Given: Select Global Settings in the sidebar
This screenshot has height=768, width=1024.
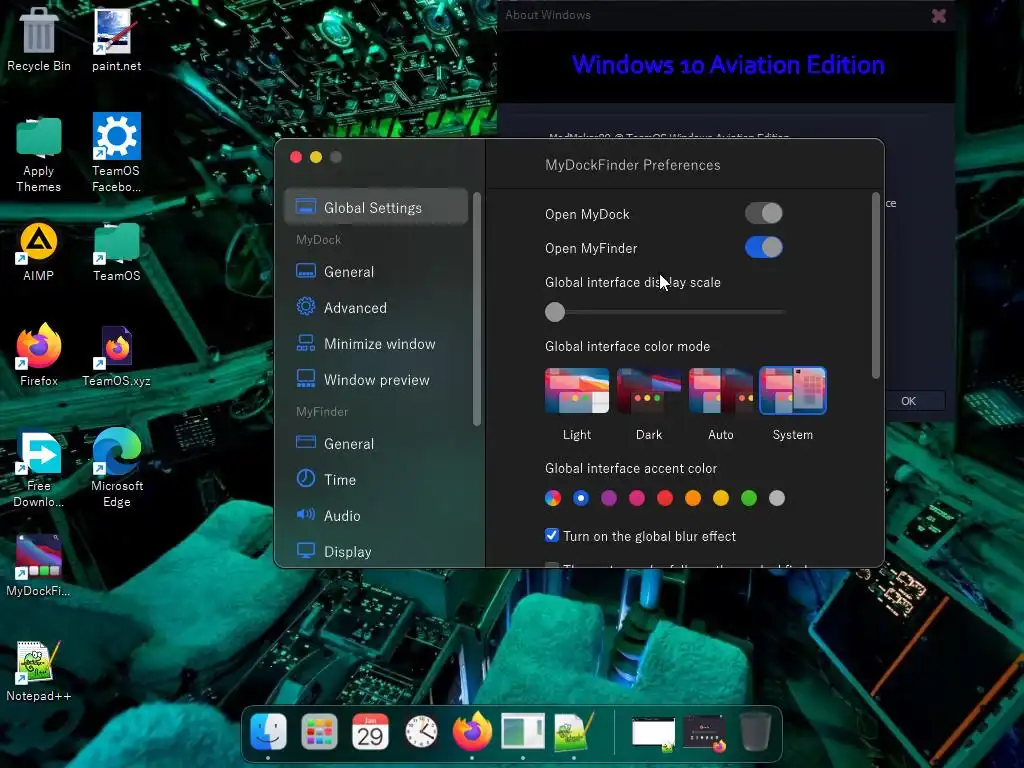Looking at the screenshot, I should pos(376,207).
